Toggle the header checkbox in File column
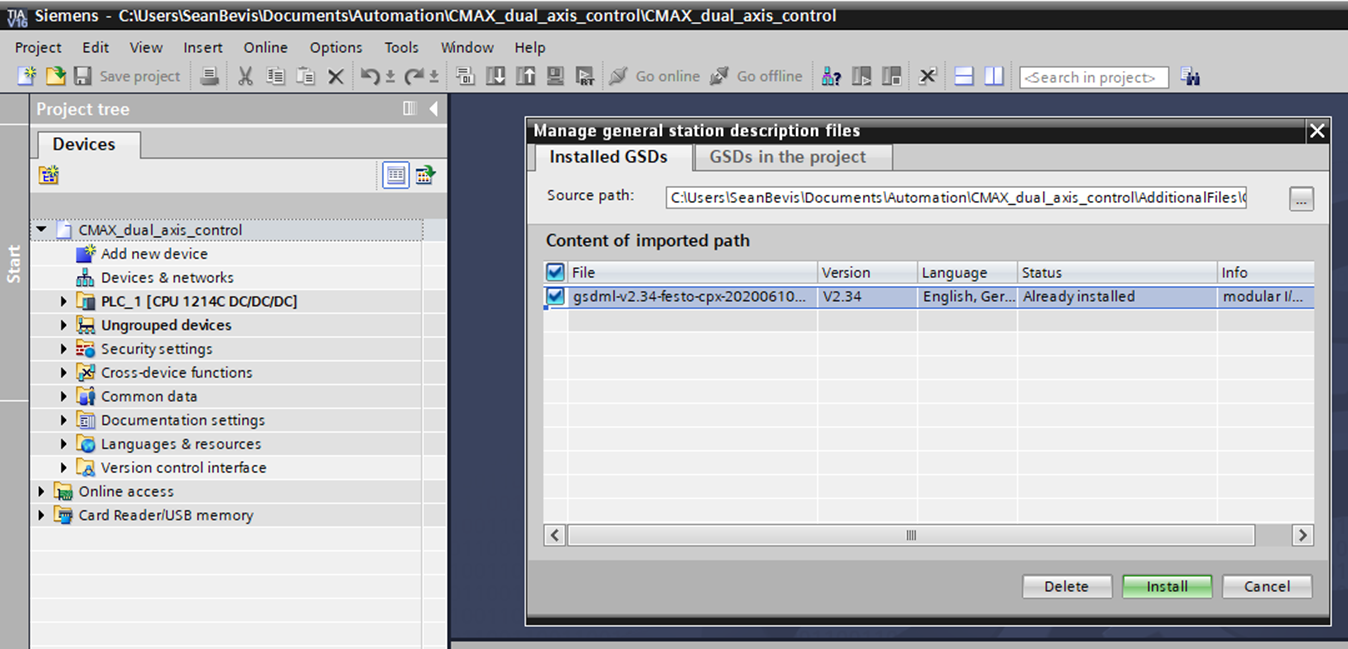 tap(555, 272)
